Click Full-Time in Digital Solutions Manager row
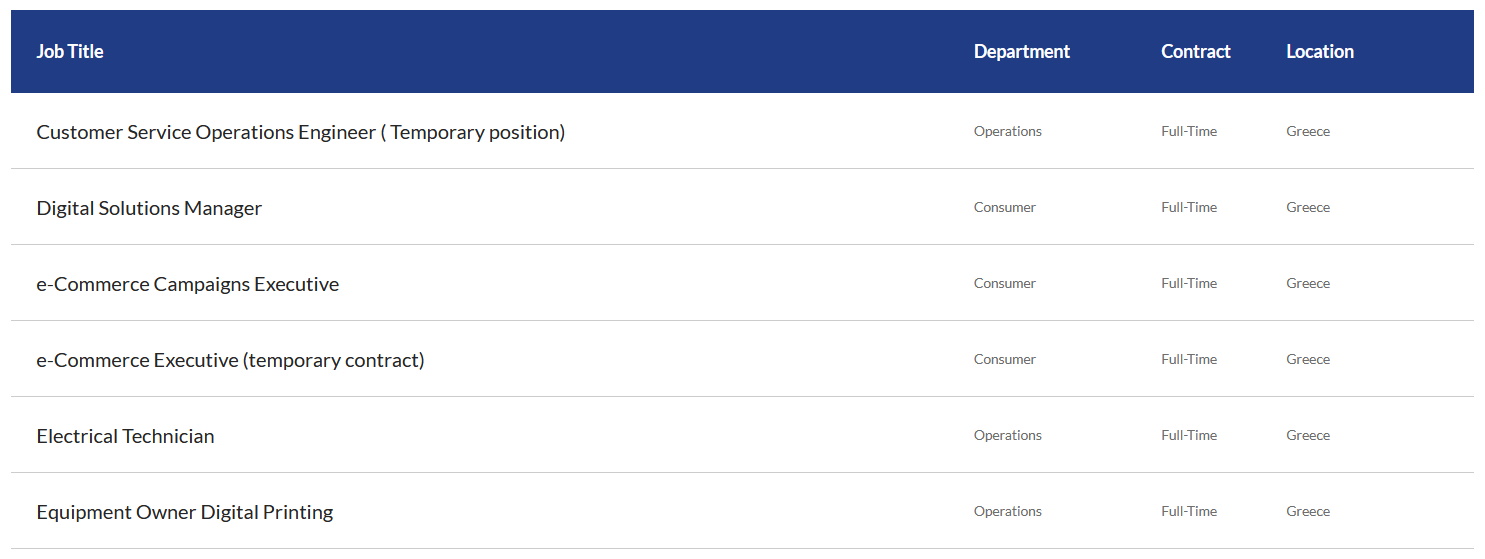The image size is (1485, 559). click(1189, 207)
